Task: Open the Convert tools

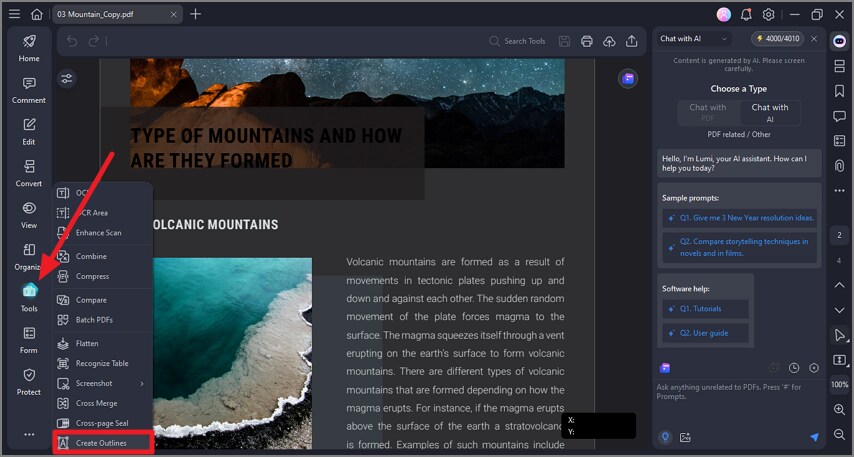Action: 29,173
